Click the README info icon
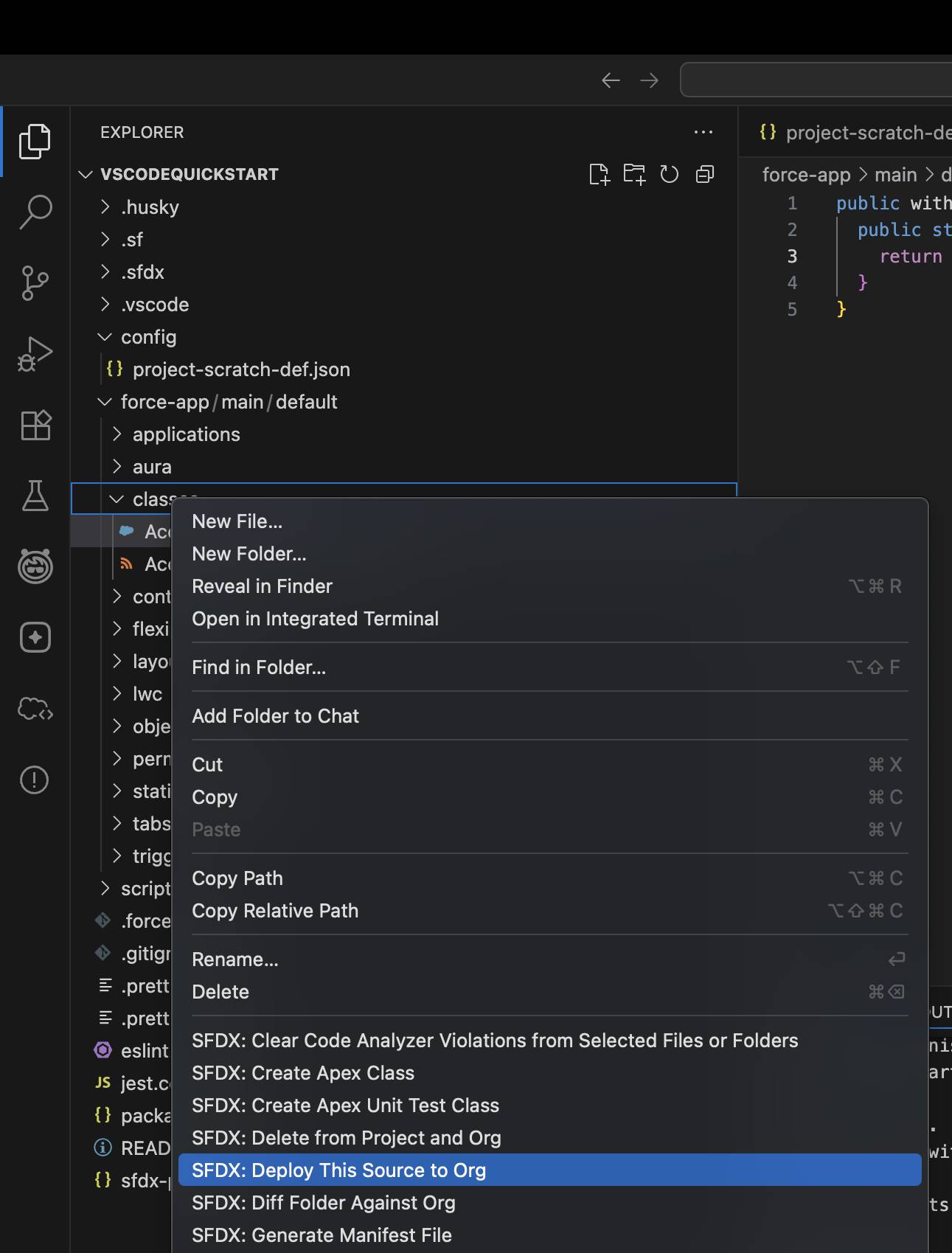The height and width of the screenshot is (1253, 952). coord(103,1148)
